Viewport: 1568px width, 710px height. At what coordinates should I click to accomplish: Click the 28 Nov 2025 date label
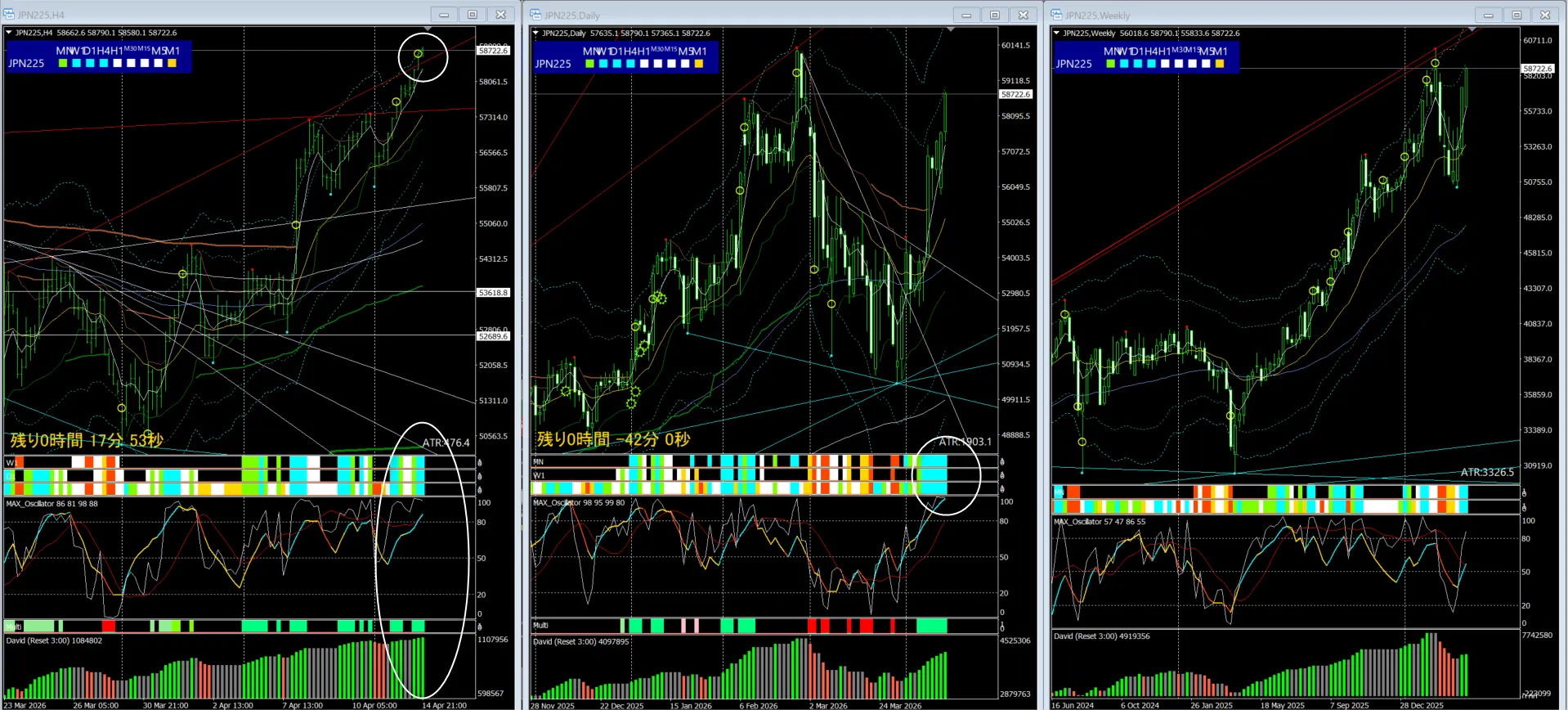click(553, 705)
